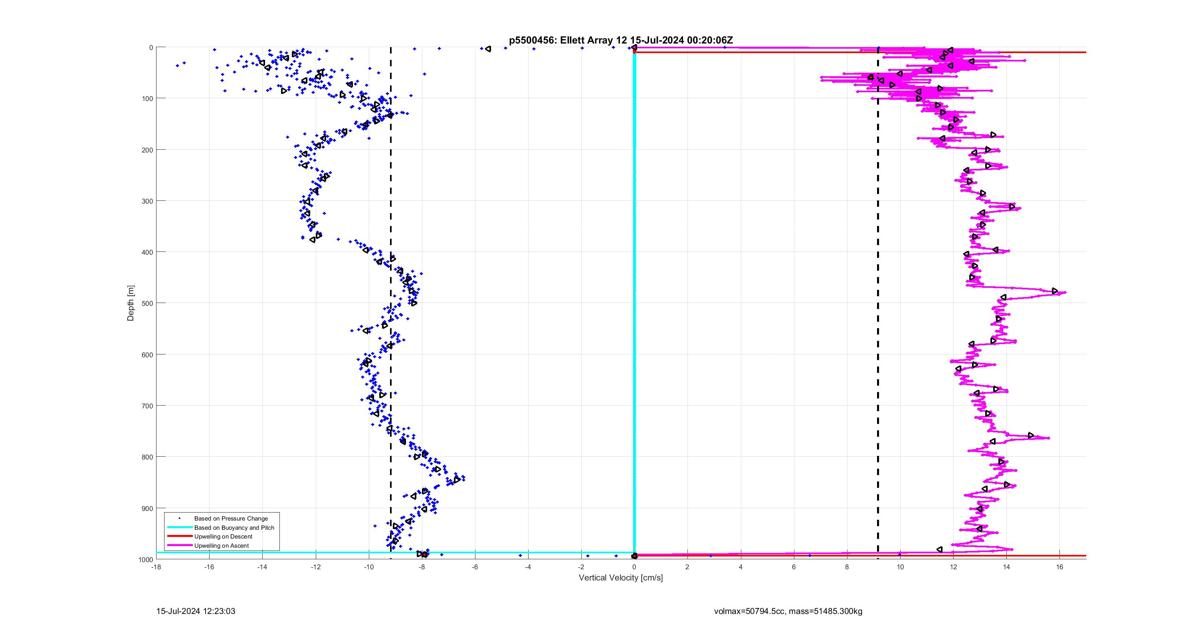
Task: Click x-axis tick label '-10'
Action: pyautogui.click(x=368, y=567)
